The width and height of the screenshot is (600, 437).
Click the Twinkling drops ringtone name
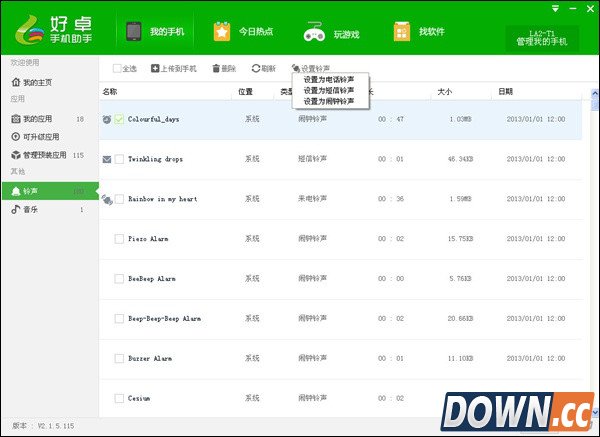coord(155,159)
